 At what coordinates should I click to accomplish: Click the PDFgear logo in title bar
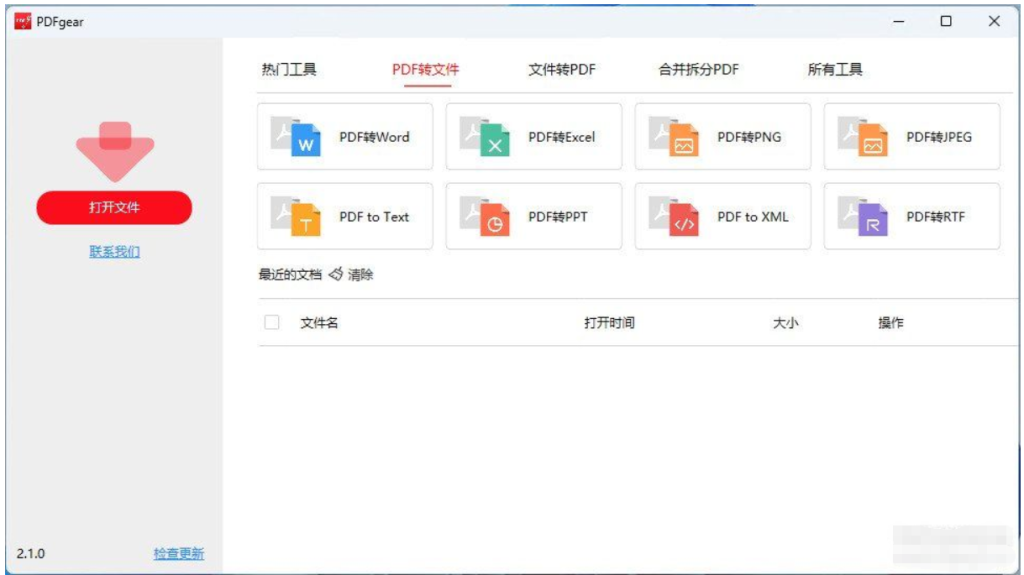tap(23, 22)
